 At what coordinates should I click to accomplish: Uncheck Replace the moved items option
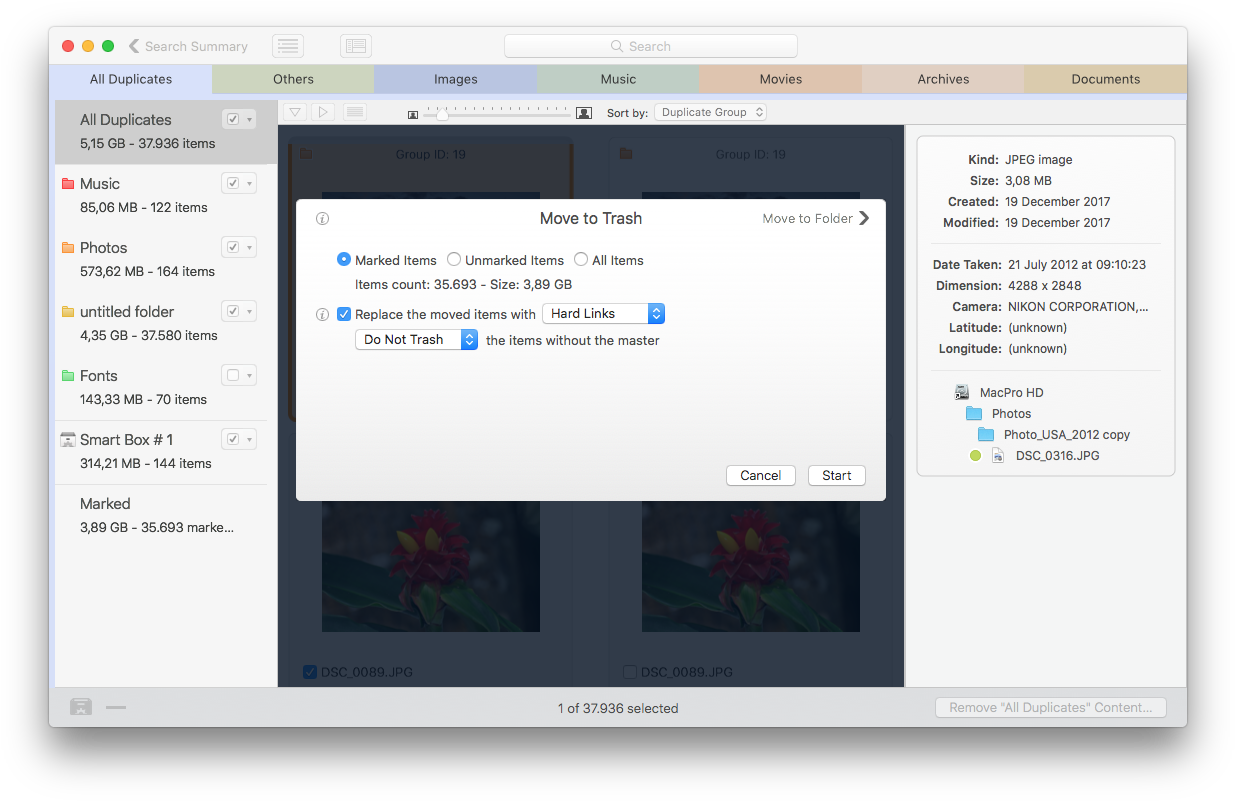pyautogui.click(x=344, y=313)
